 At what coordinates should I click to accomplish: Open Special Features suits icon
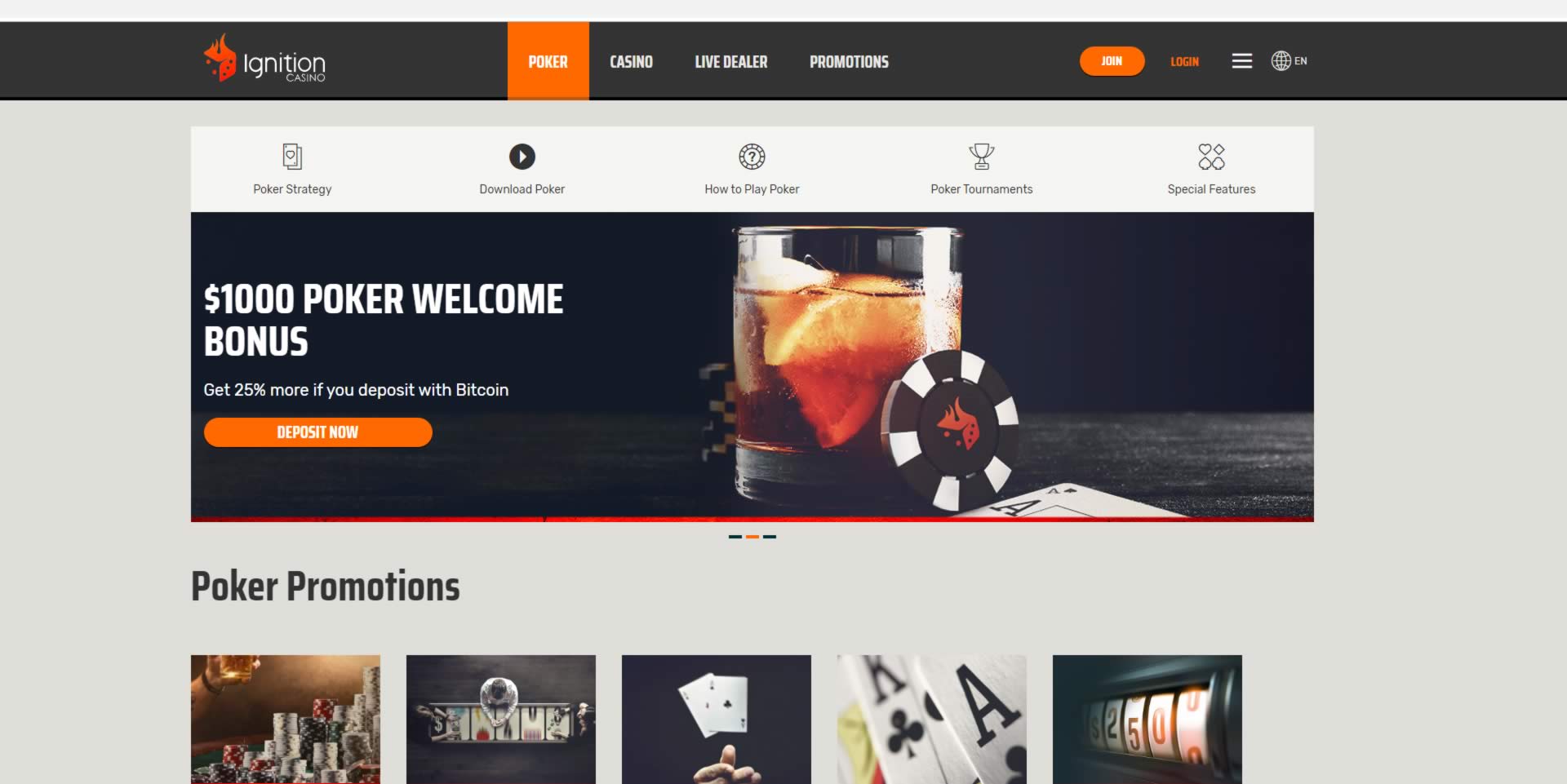pyautogui.click(x=1211, y=156)
